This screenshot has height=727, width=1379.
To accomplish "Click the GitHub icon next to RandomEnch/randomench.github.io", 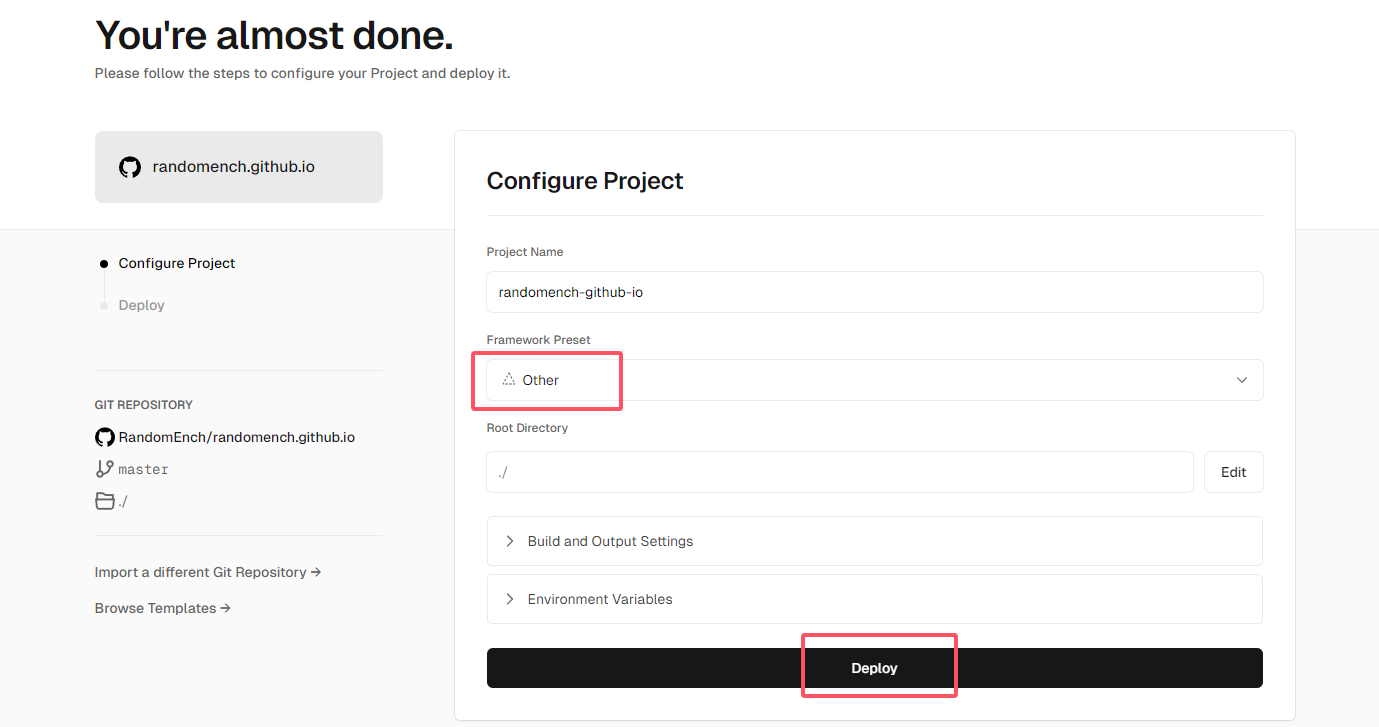I will click(104, 437).
